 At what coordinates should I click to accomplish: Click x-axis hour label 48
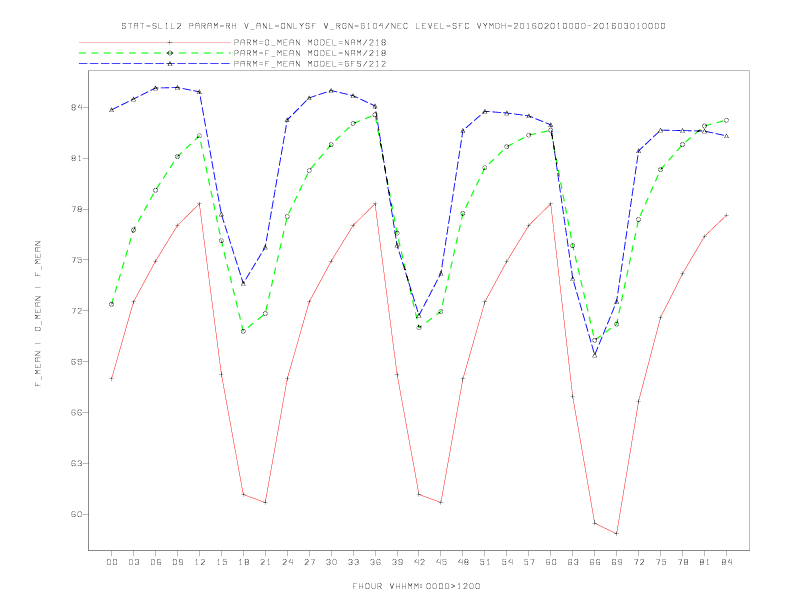463,562
